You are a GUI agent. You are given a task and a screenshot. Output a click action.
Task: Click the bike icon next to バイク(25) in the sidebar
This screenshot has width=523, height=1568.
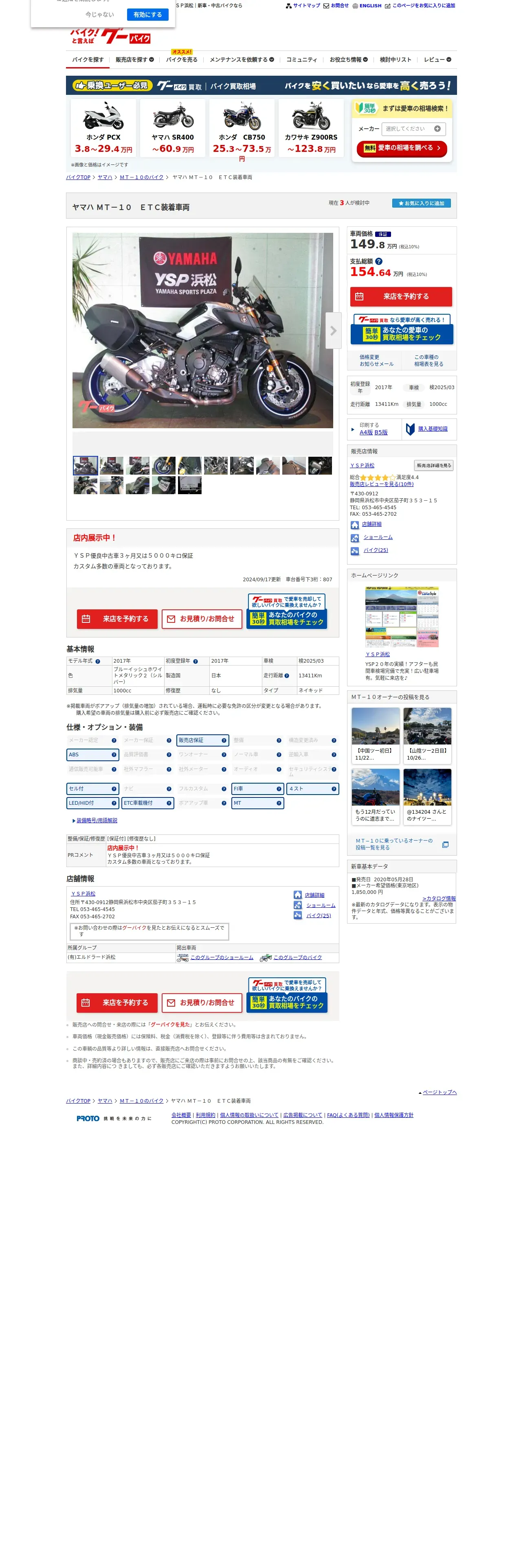355,551
